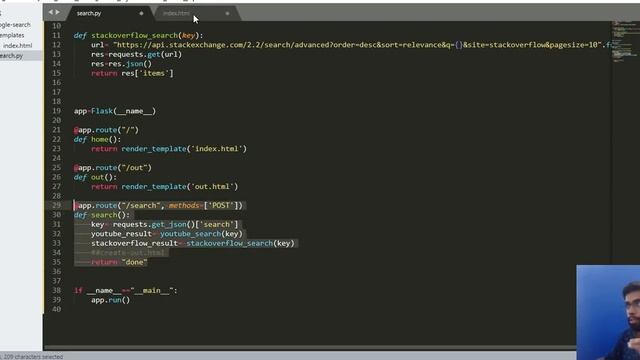Viewport: 640px width, 360px height.
Task: Click line number 38 in gutter
Action: tap(56, 291)
